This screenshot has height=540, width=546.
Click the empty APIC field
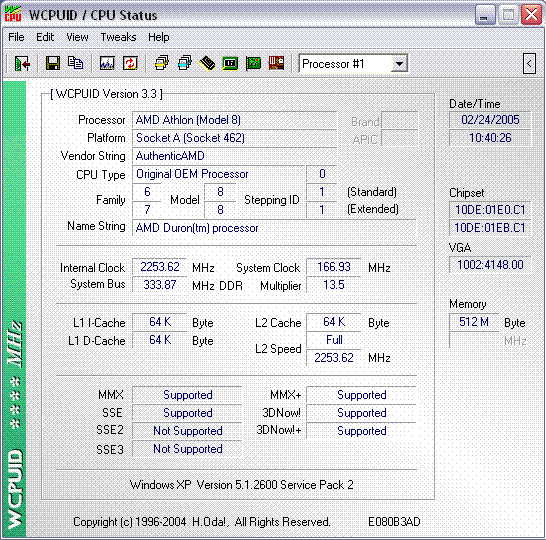point(399,139)
